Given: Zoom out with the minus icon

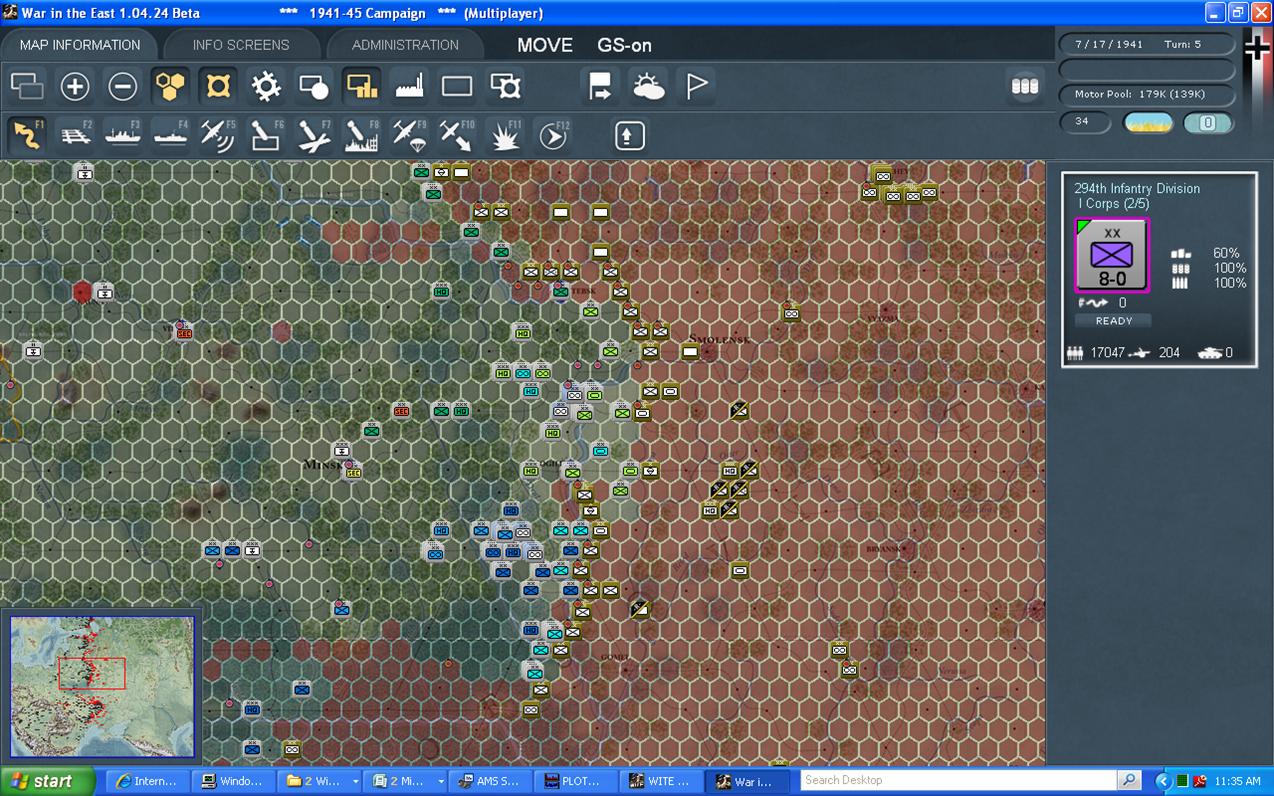Looking at the screenshot, I should (x=123, y=87).
